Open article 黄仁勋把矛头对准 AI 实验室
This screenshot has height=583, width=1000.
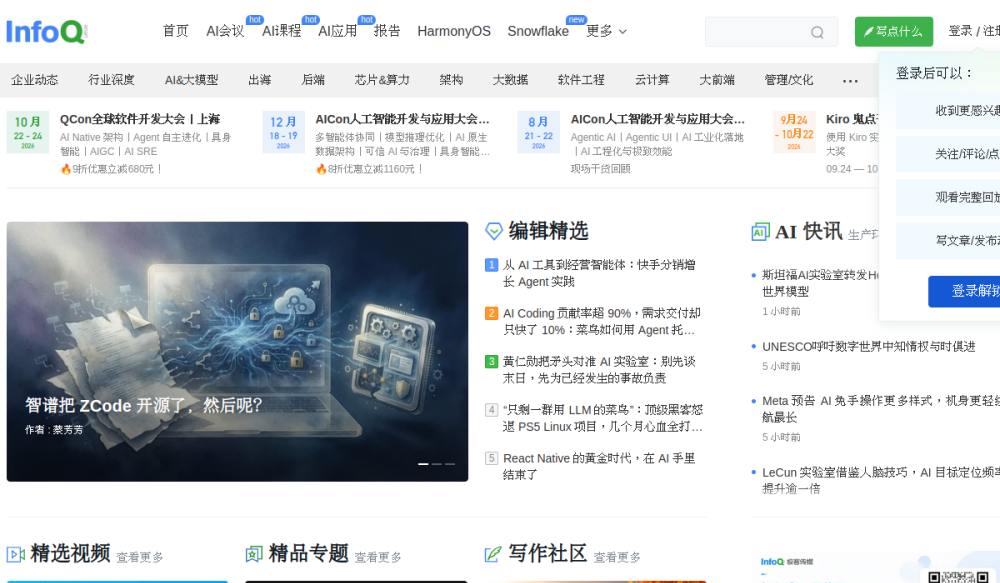[599, 370]
